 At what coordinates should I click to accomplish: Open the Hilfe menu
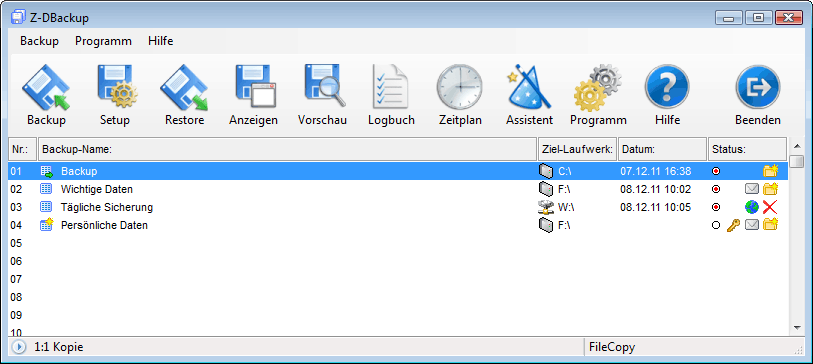pyautogui.click(x=161, y=41)
